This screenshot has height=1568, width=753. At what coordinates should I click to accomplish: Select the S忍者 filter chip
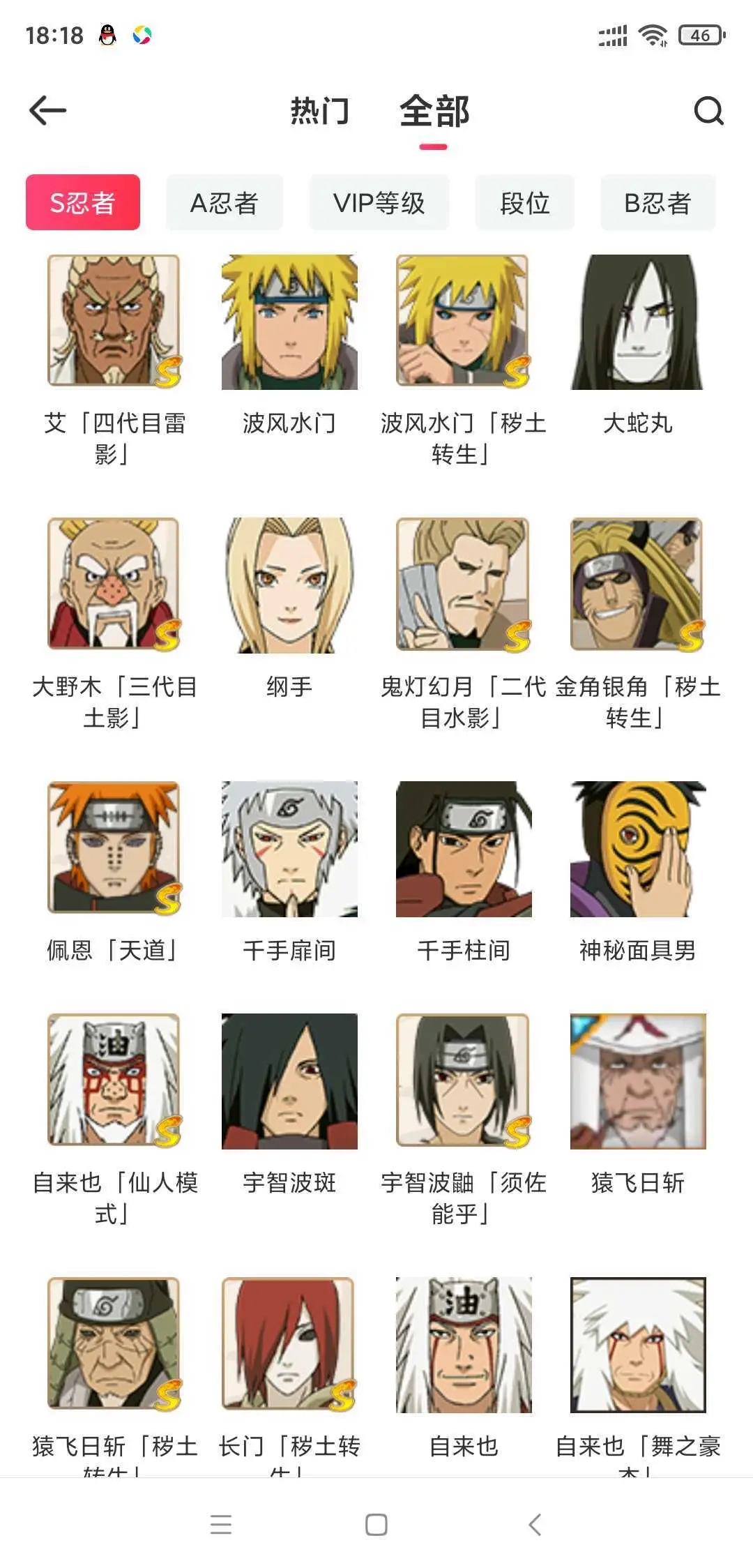[83, 202]
